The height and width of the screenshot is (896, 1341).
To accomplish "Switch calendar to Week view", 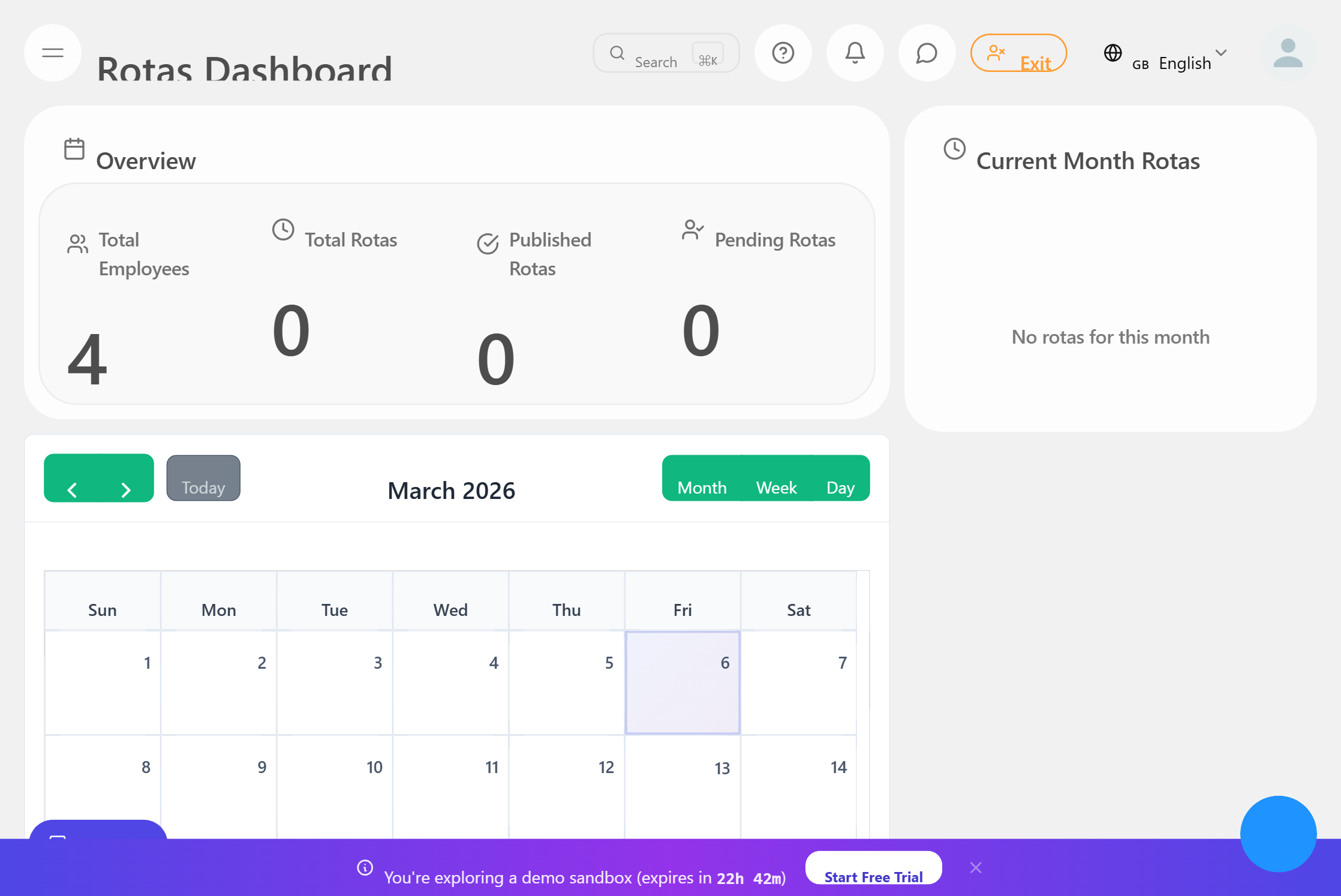I will click(x=777, y=487).
